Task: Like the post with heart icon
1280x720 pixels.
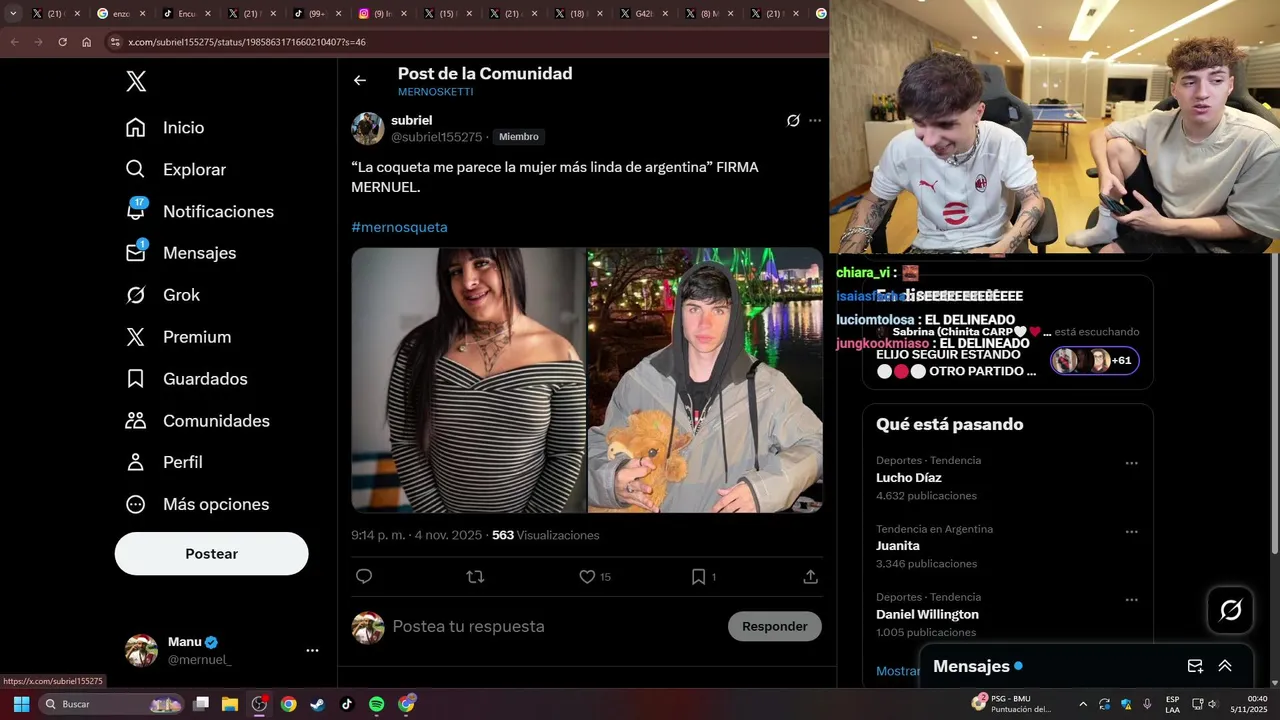Action: pos(587,576)
